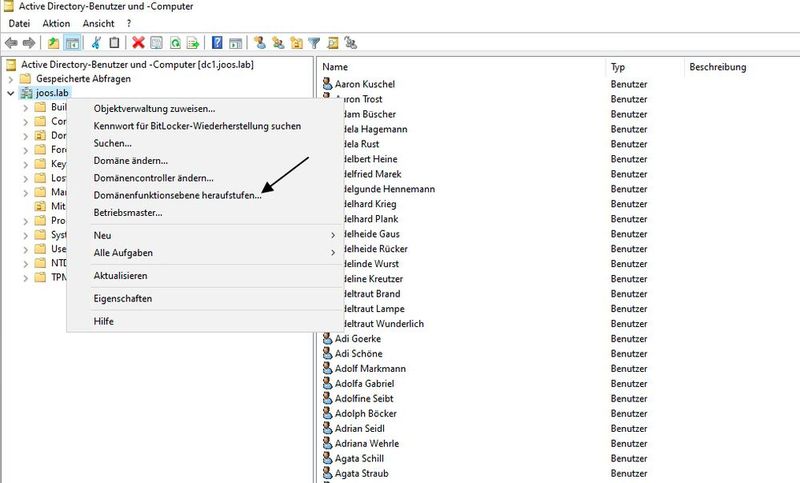The height and width of the screenshot is (483, 800).
Task: Choose Domänenfunktionsebene heraufstufen from context menu
Action: point(177,195)
